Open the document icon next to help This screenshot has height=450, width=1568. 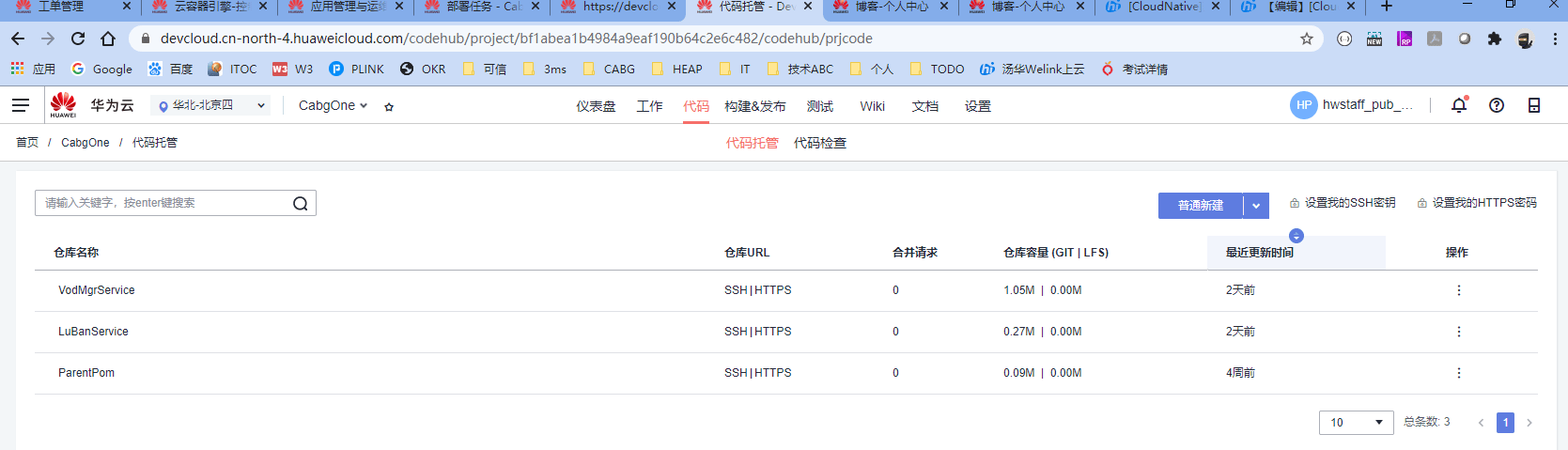(x=1534, y=105)
